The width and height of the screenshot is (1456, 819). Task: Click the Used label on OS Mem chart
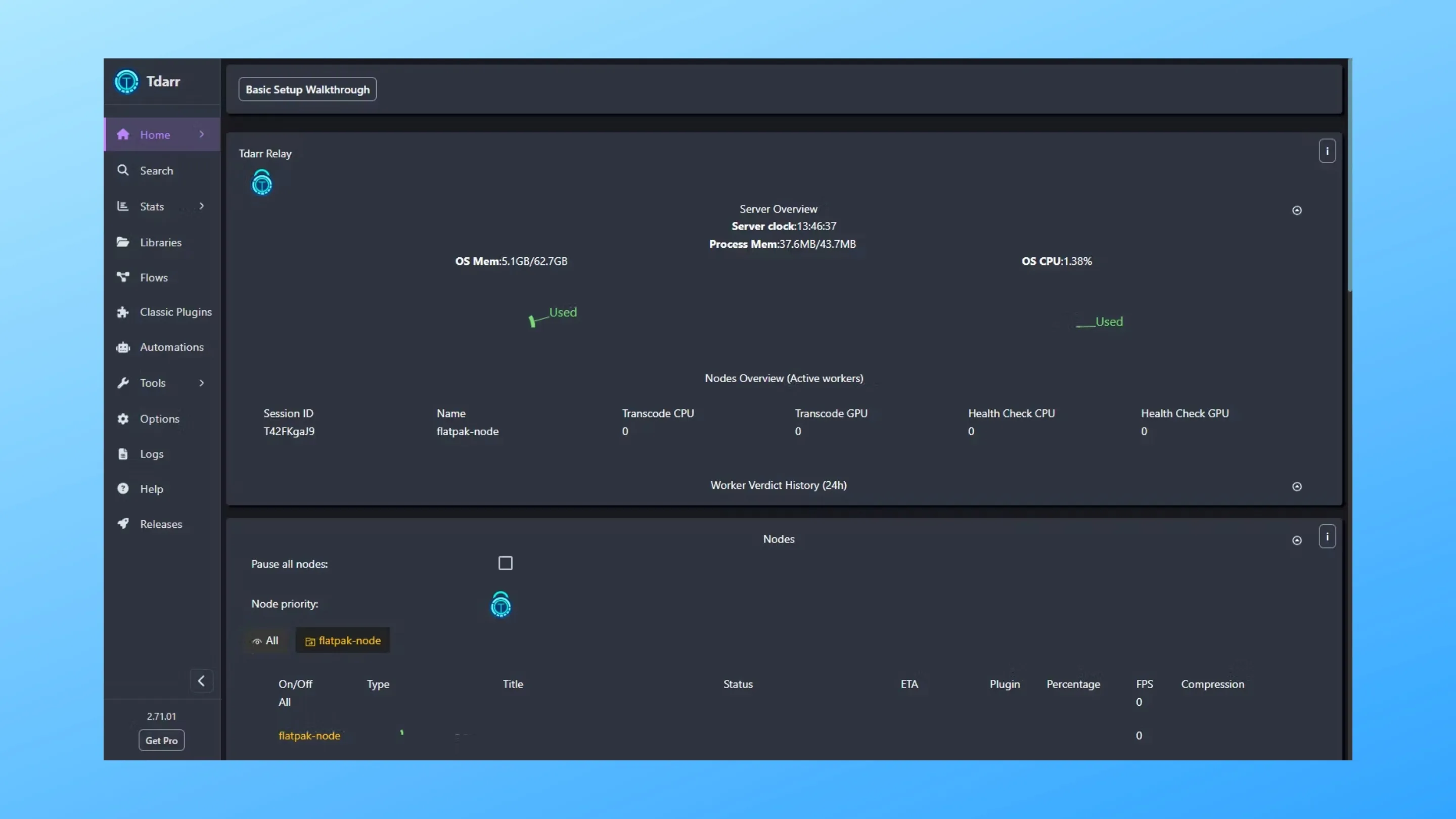click(563, 312)
